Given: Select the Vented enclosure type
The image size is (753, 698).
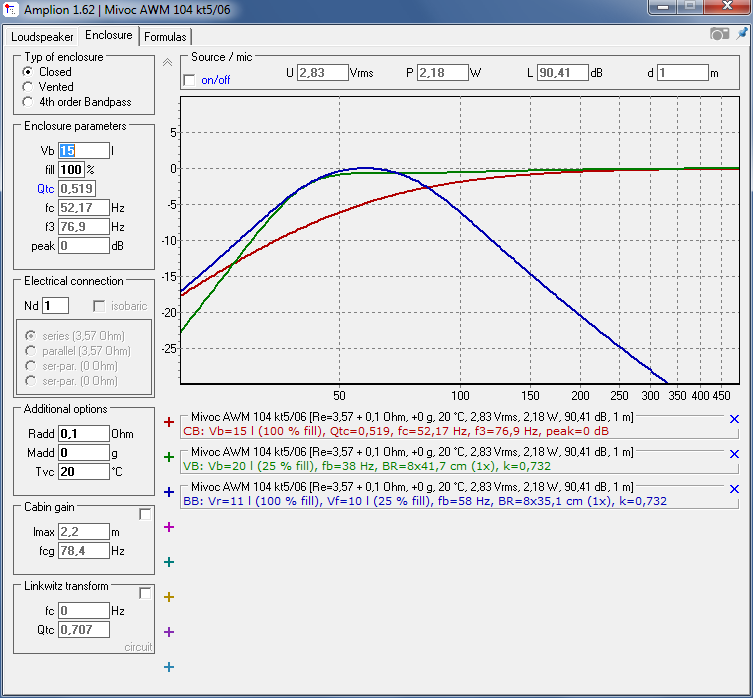Looking at the screenshot, I should coord(28,87).
